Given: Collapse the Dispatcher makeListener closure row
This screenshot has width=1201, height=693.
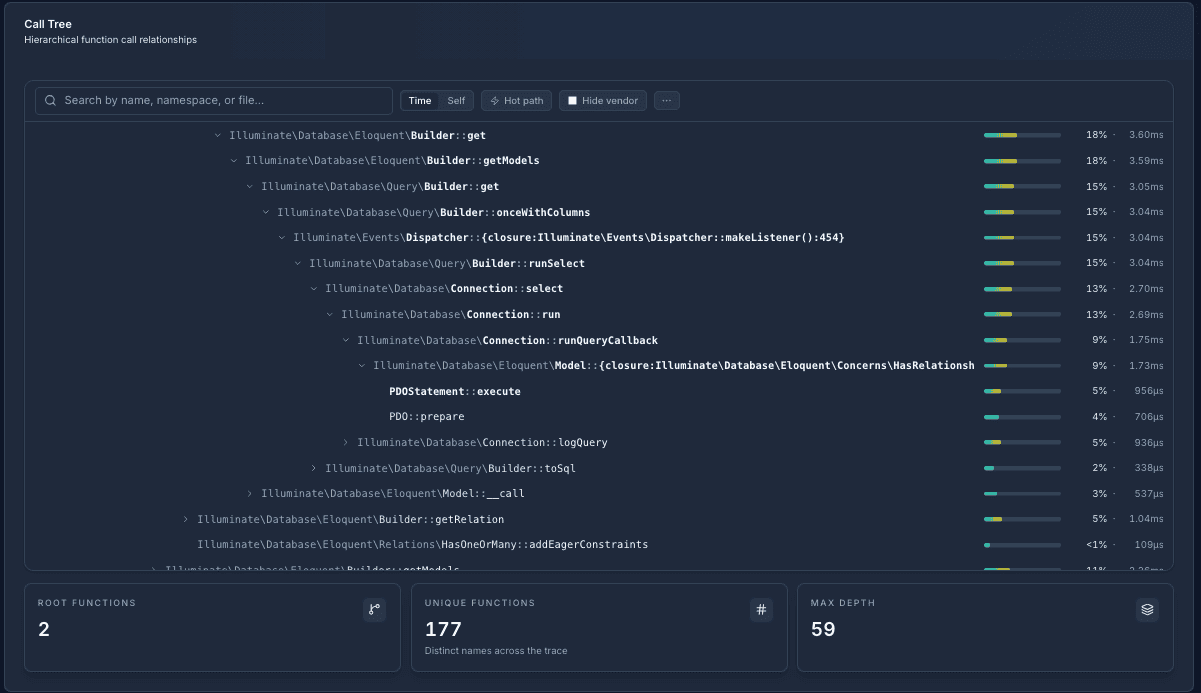Looking at the screenshot, I should click(x=281, y=238).
